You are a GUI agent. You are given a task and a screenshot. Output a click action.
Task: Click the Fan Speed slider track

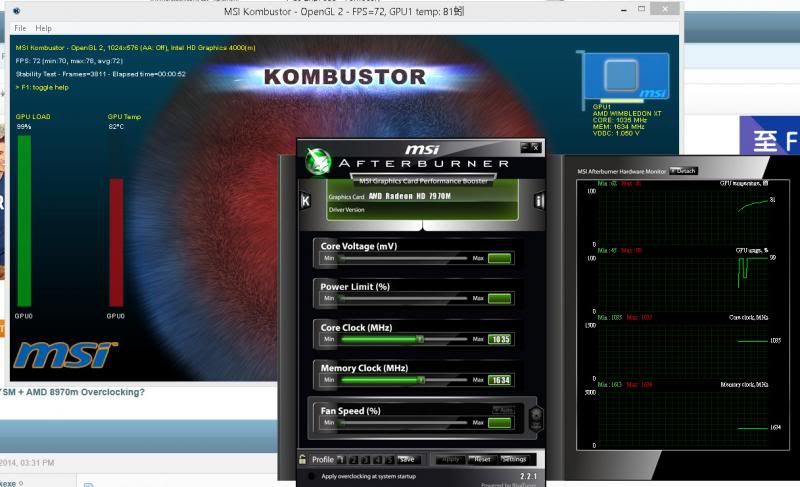404,423
